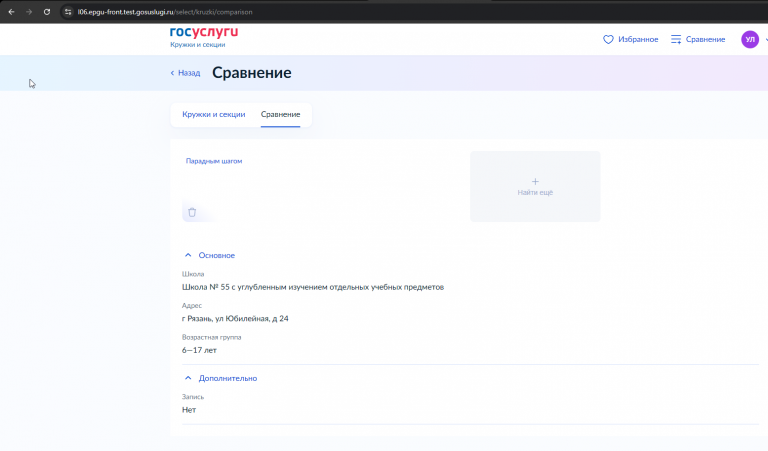Open Сравнение link in the header
The width and height of the screenshot is (768, 451).
tap(705, 39)
